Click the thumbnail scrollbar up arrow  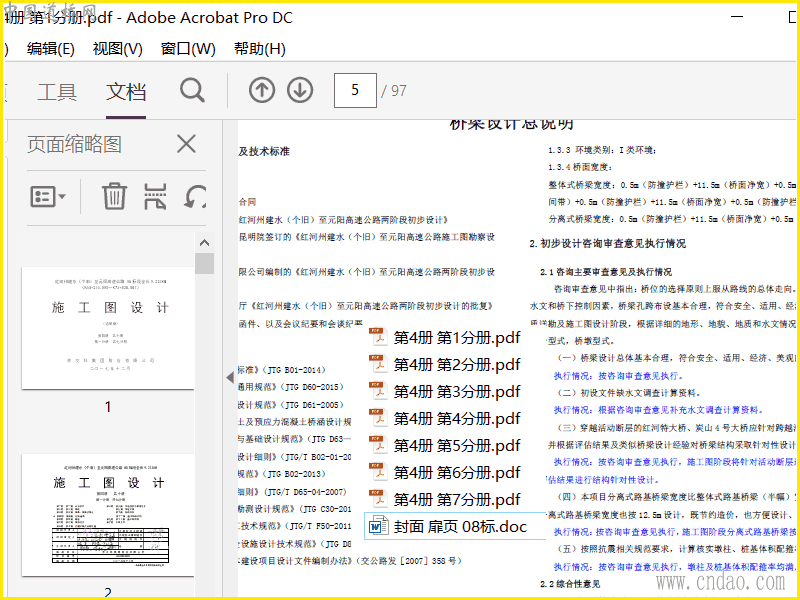tap(204, 243)
